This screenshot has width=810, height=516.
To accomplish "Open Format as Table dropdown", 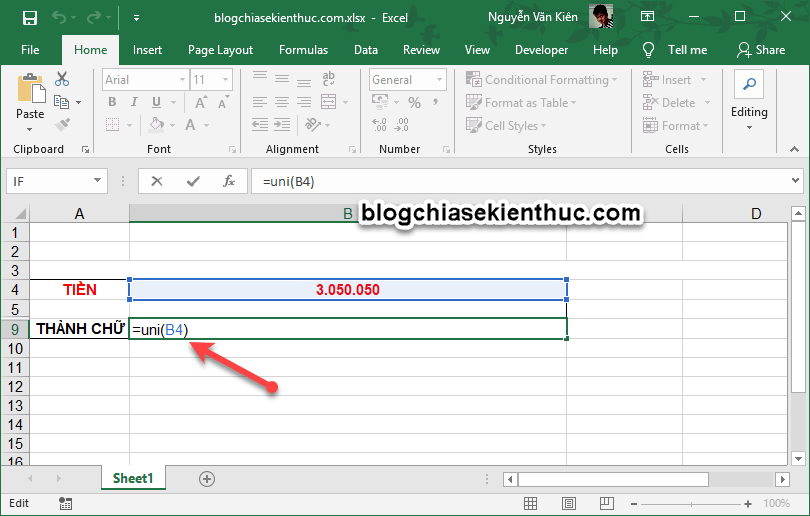I will tap(521, 102).
